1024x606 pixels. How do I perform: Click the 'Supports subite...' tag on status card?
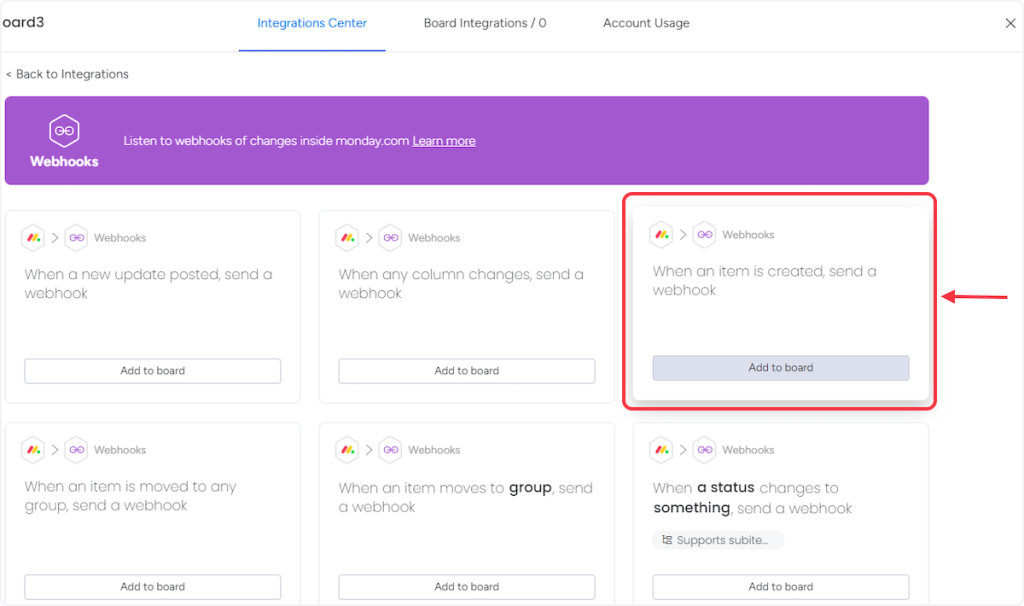[718, 540]
